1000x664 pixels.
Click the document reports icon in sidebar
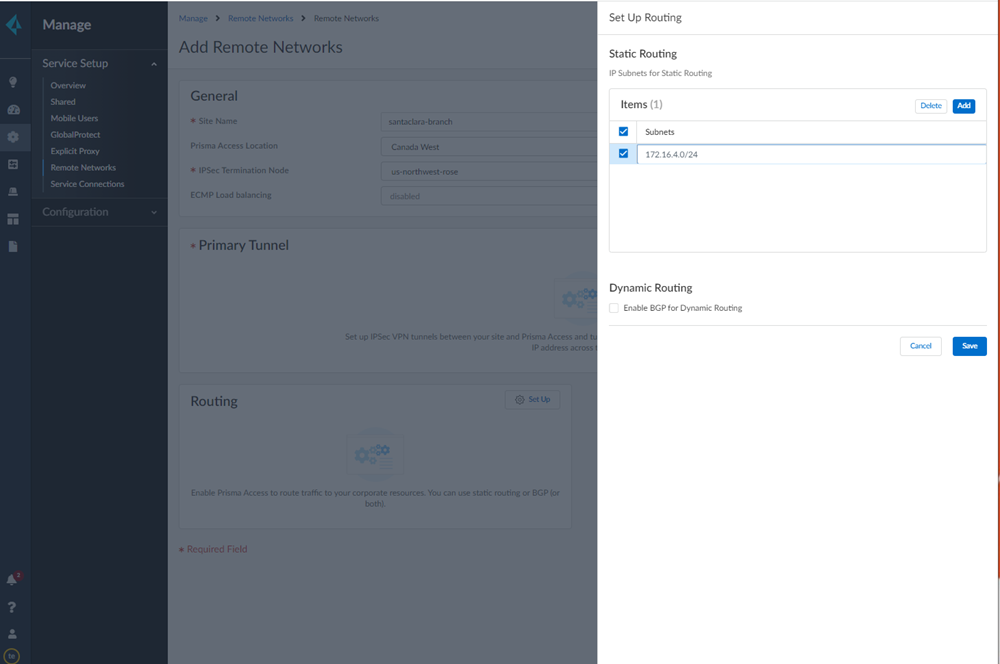tap(13, 246)
